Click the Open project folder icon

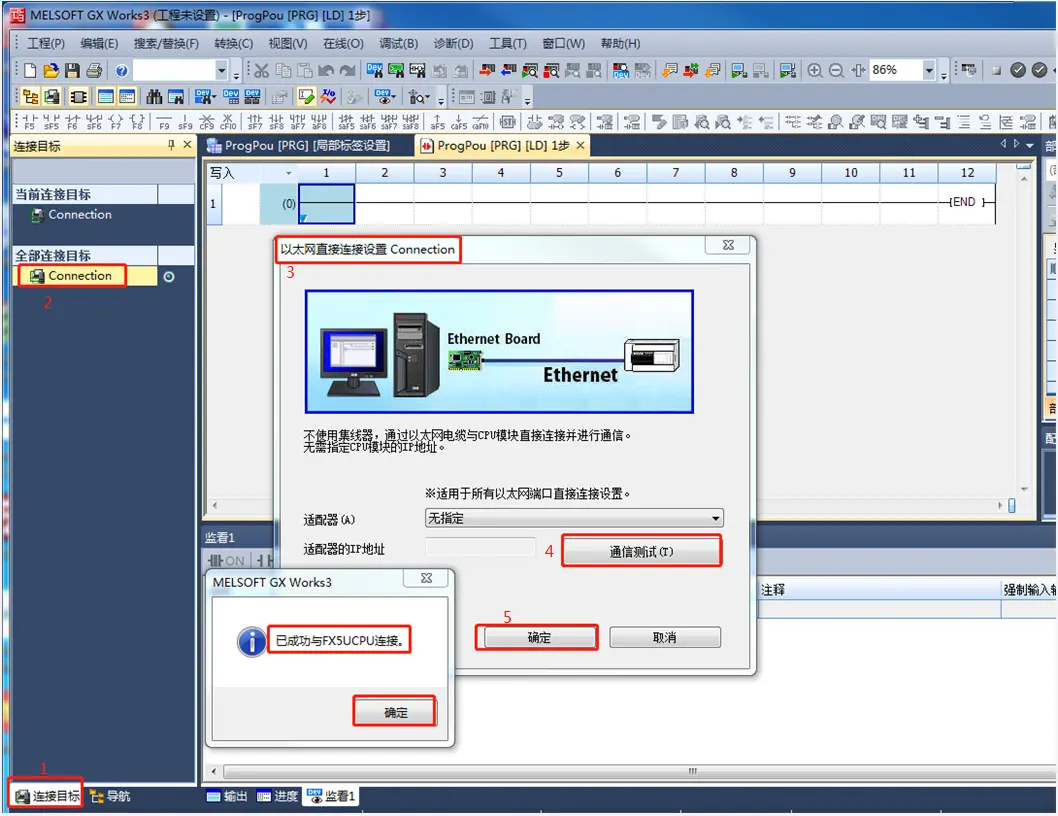51,71
